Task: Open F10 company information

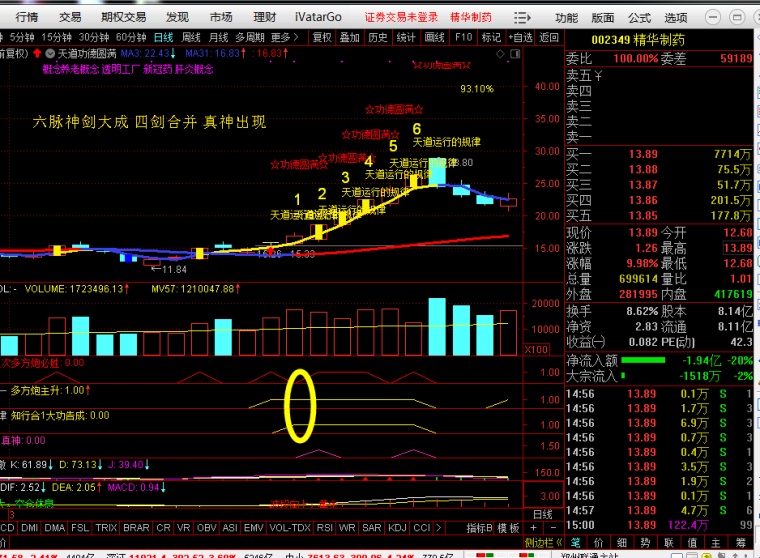Action: pos(463,37)
